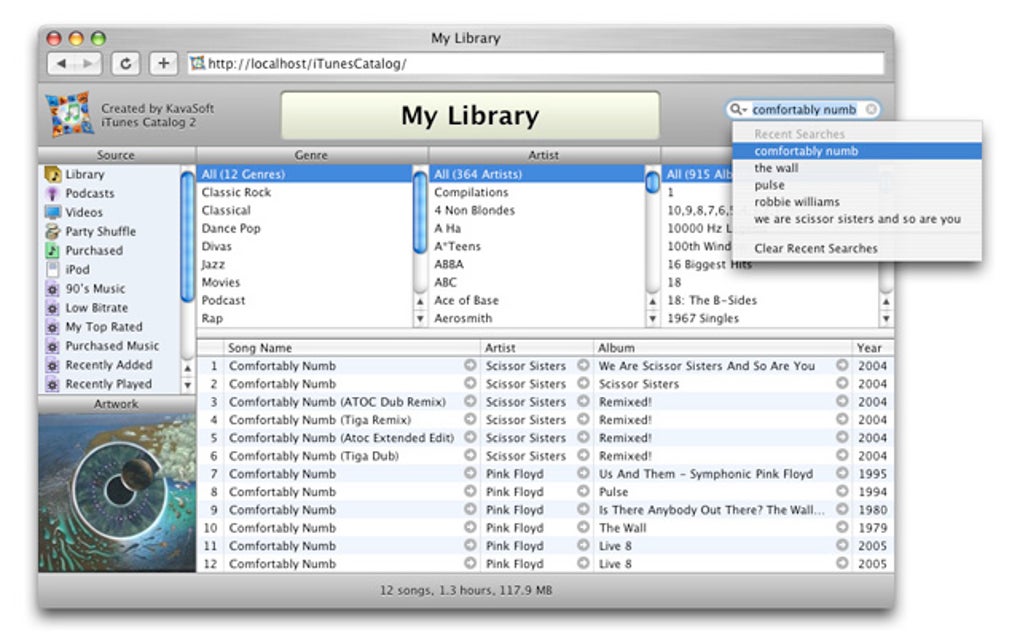Click the '12 songs, 1.3 hours, 117.9 MB' status text
This screenshot has height=638, width=1020.
[466, 591]
